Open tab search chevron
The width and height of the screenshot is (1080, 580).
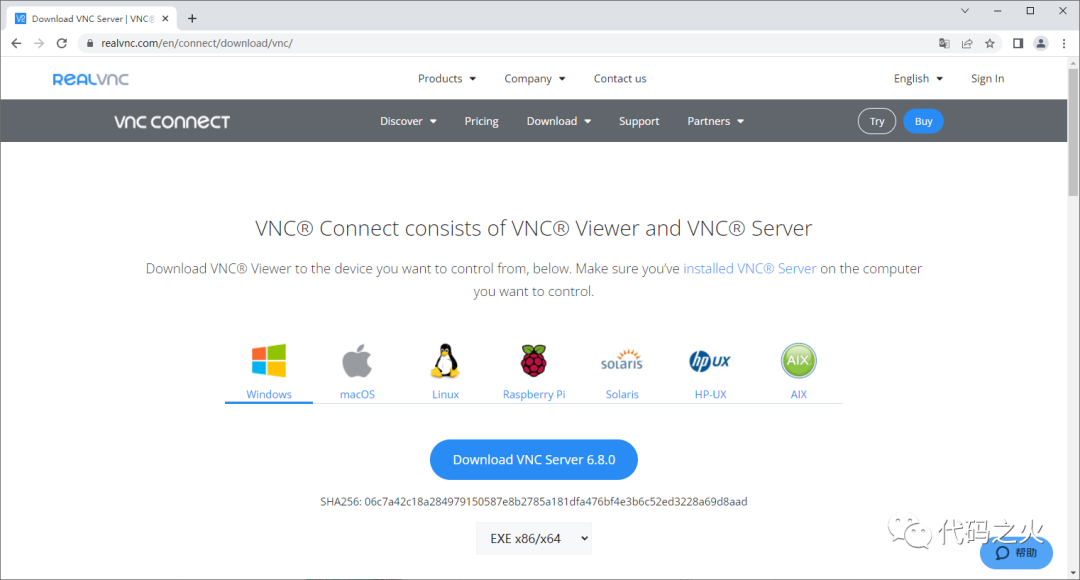point(965,11)
